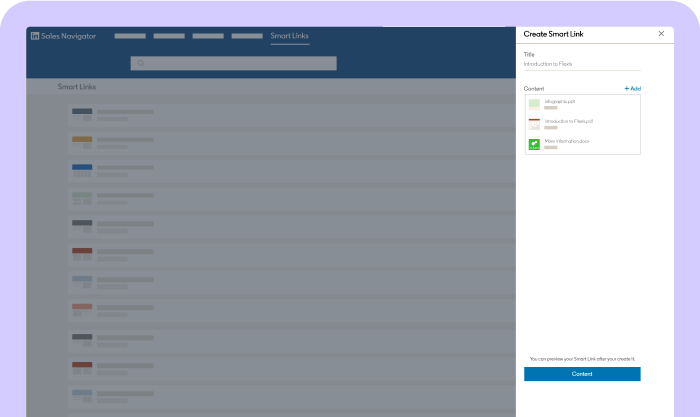
Task: Open the second navigation menu item
Action: point(169,36)
